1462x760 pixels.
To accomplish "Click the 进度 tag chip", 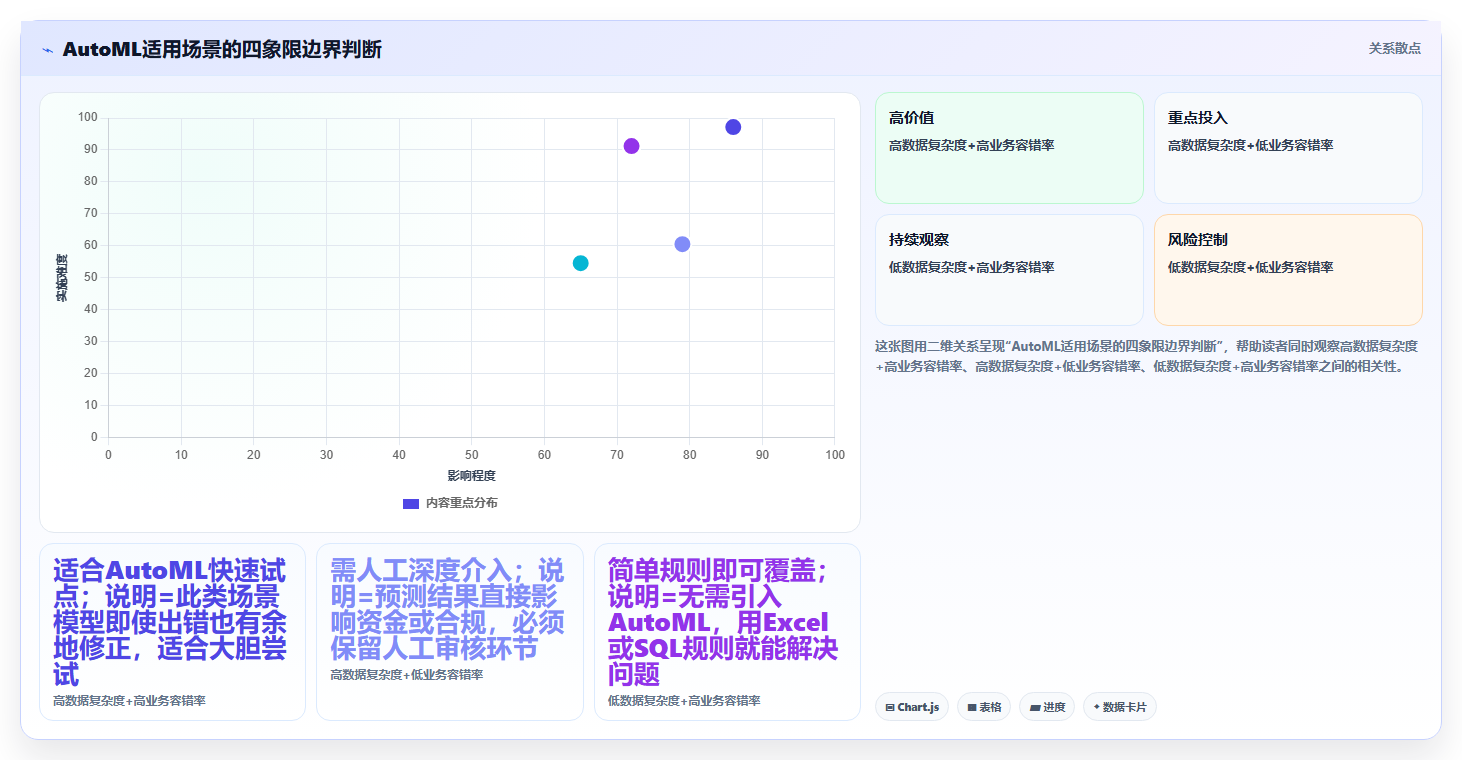I will click(x=1047, y=707).
